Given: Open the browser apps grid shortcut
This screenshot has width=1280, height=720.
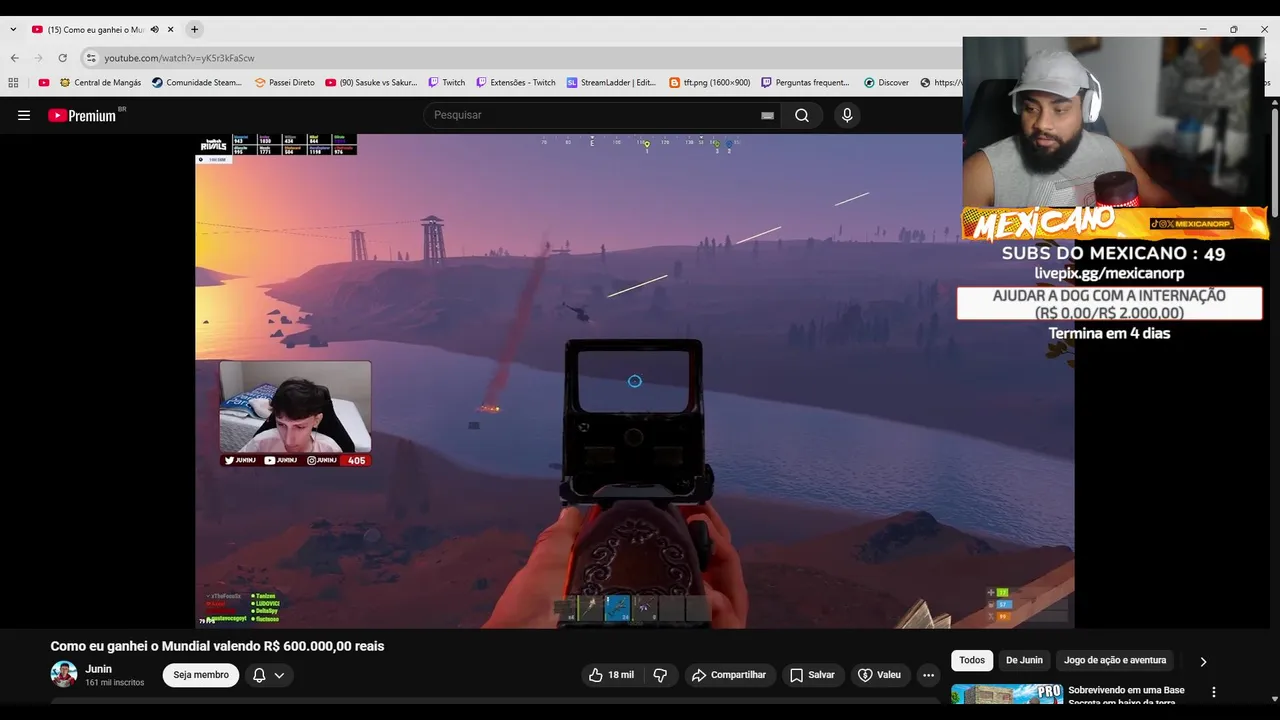Looking at the screenshot, I should click(x=13, y=83).
